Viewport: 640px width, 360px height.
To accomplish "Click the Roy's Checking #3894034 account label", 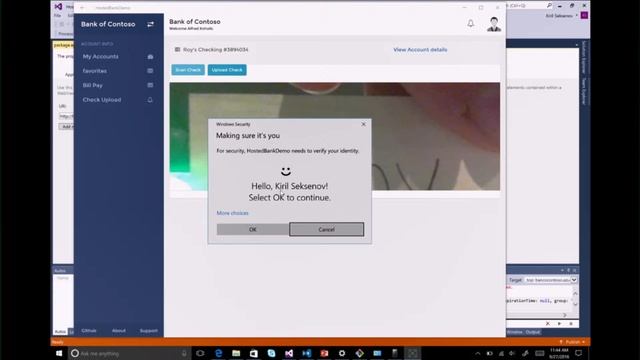I will [216, 50].
